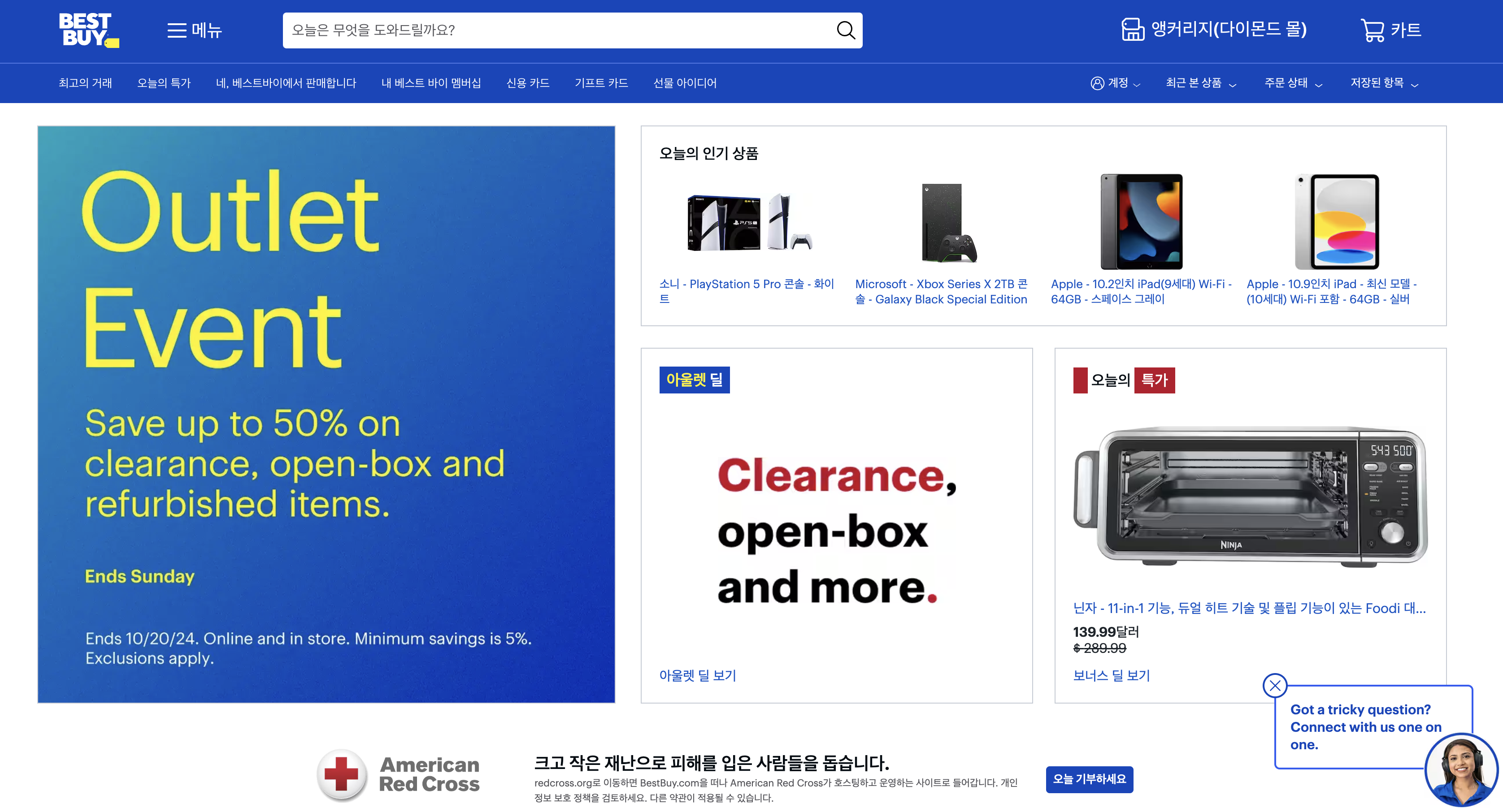The height and width of the screenshot is (812, 1503).
Task: Click the 보너스 딜 보기 link
Action: 1111,676
